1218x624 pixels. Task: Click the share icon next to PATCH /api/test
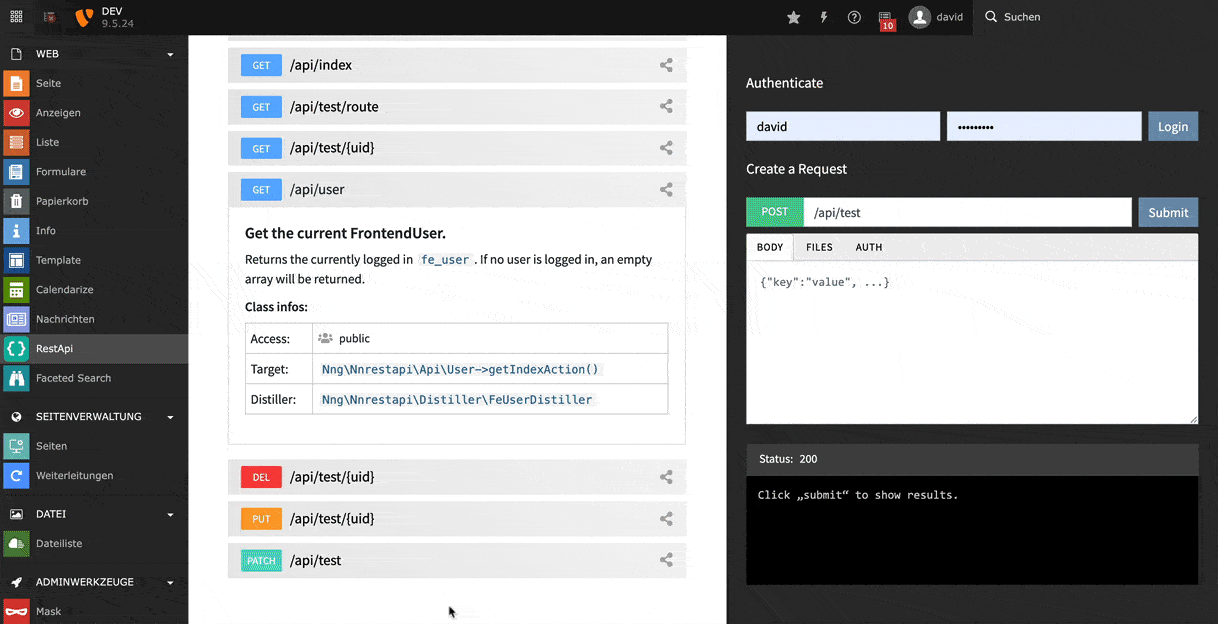click(666, 560)
